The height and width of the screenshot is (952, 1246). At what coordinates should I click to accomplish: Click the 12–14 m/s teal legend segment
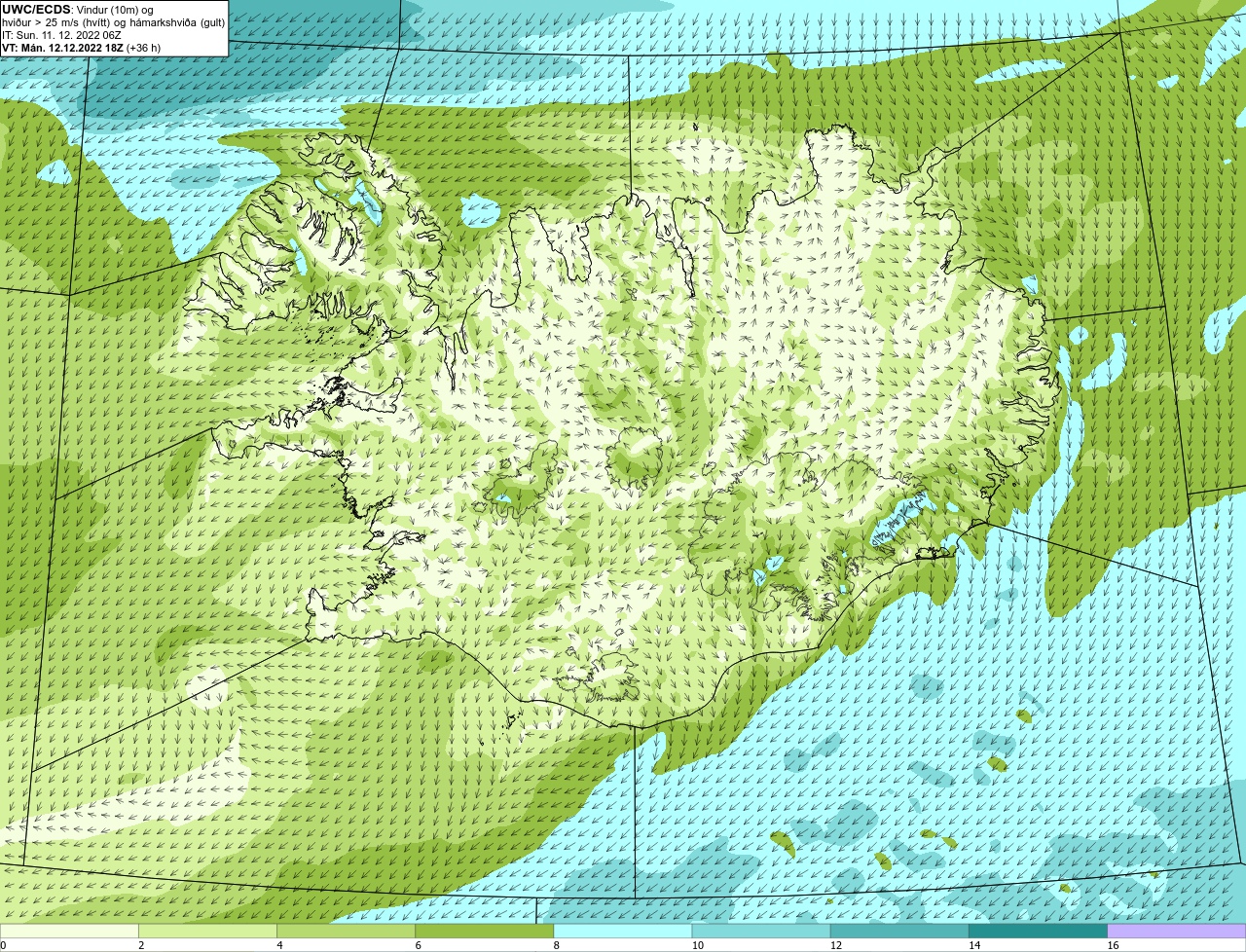tap(899, 932)
